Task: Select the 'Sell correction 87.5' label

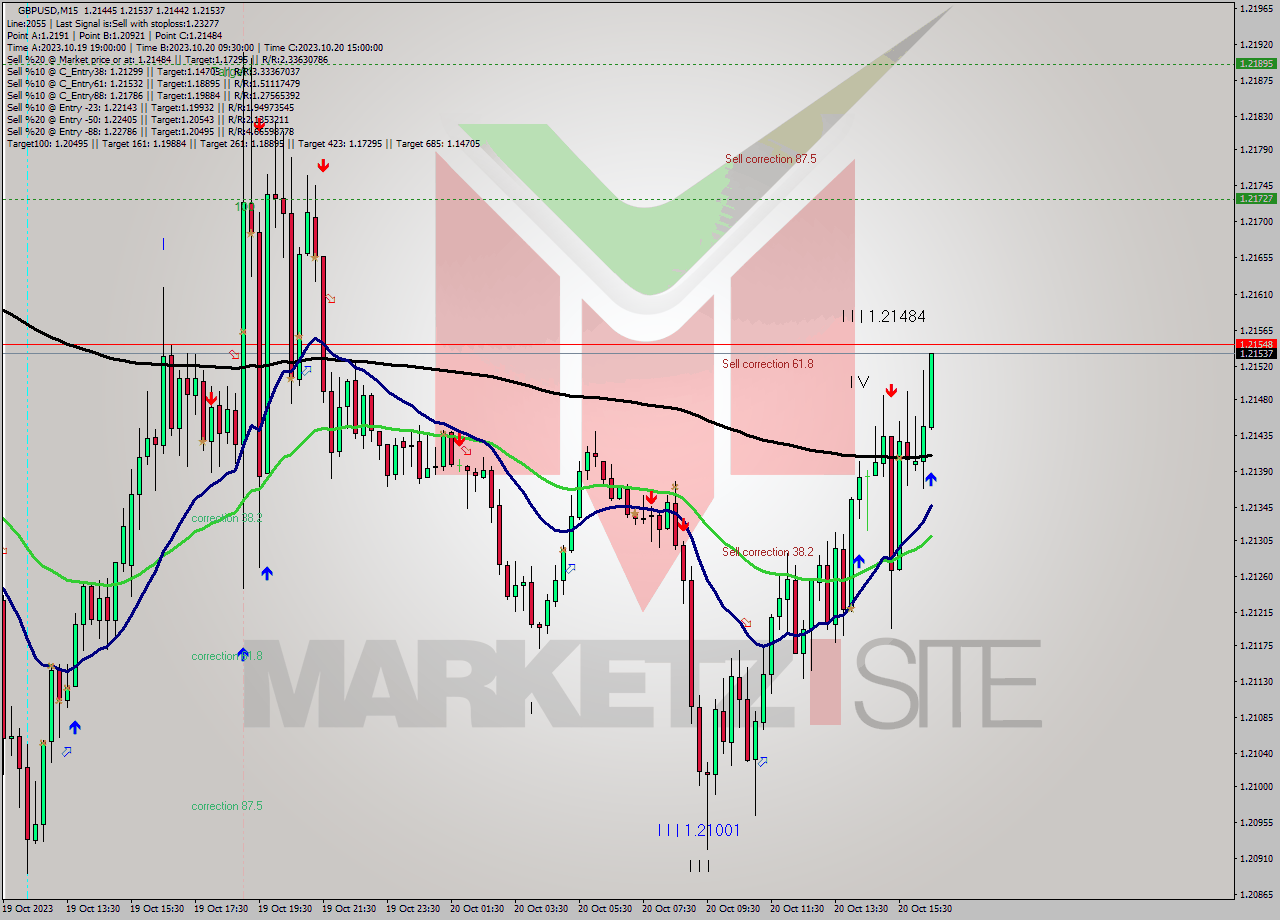Action: [770, 159]
